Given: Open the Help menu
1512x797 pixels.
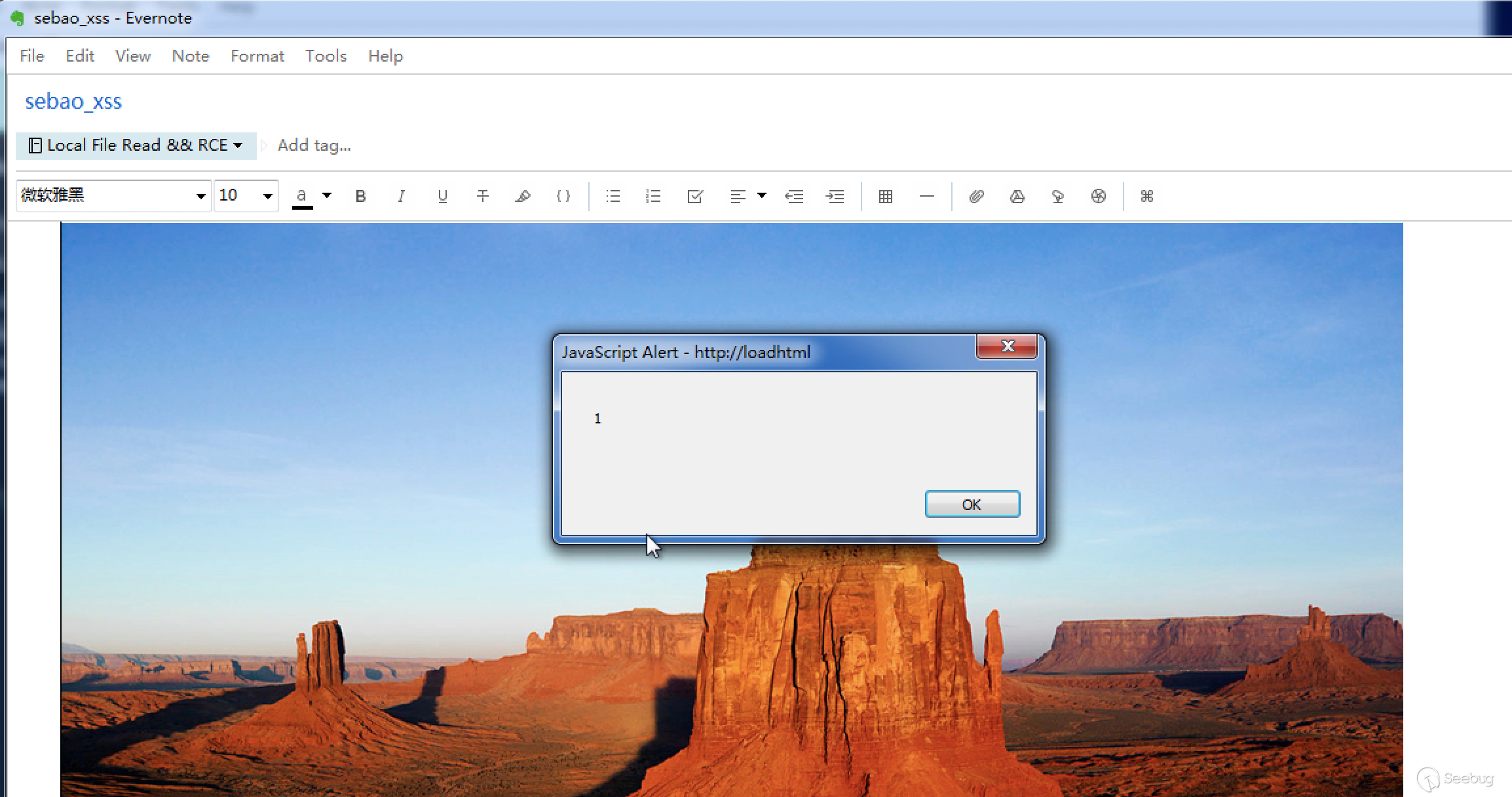Looking at the screenshot, I should click(x=385, y=56).
